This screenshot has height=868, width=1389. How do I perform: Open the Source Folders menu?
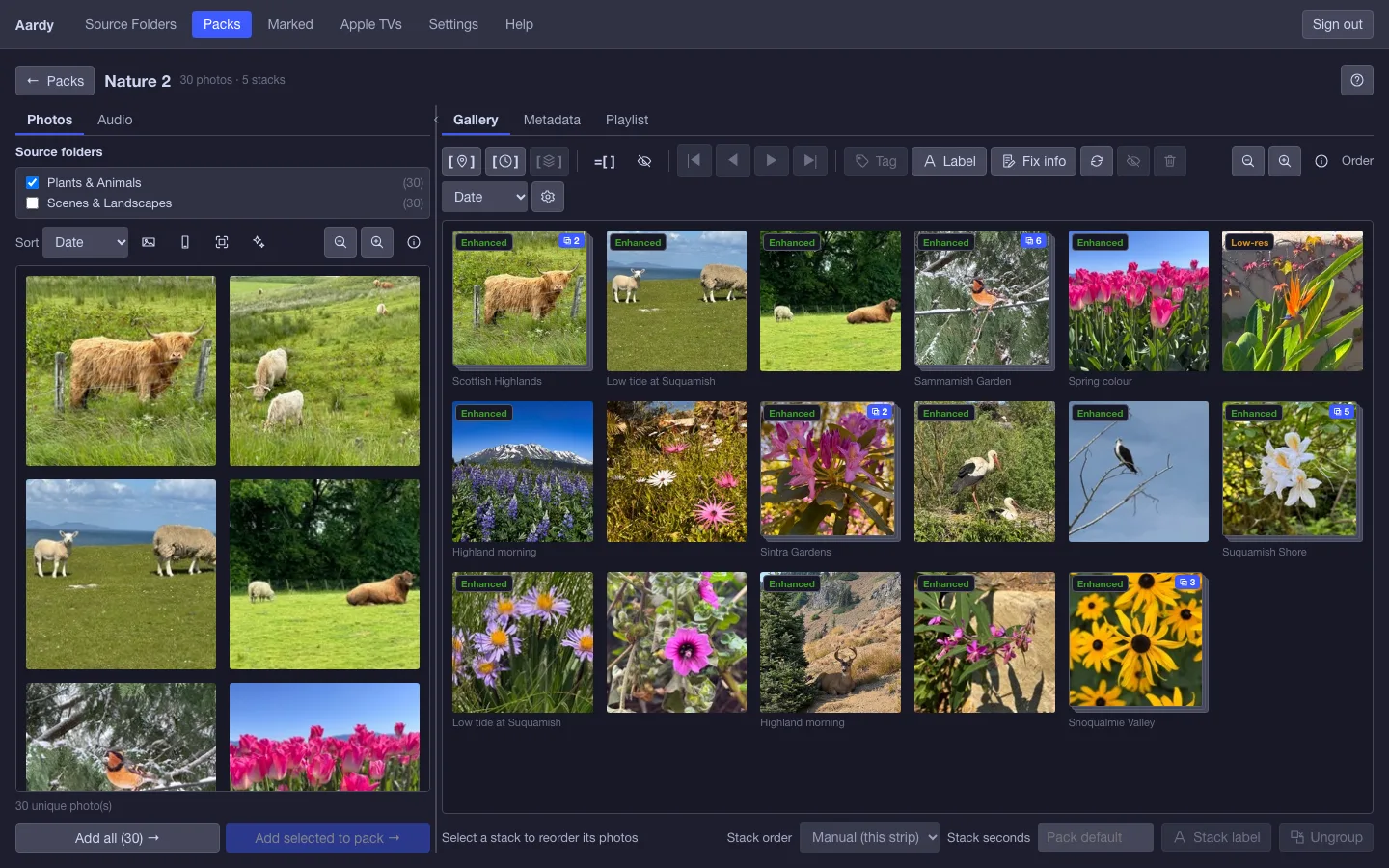click(130, 24)
